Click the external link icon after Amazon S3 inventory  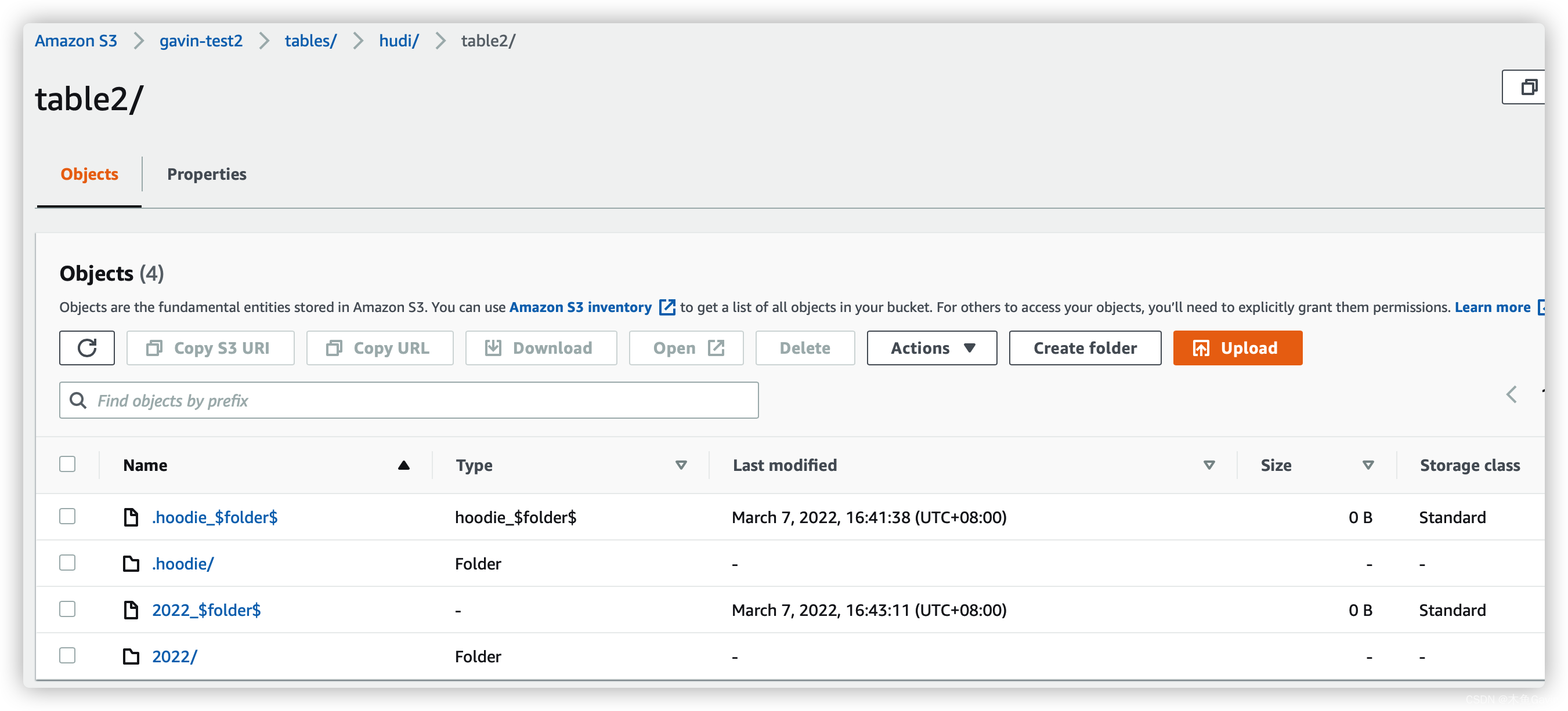pos(667,307)
